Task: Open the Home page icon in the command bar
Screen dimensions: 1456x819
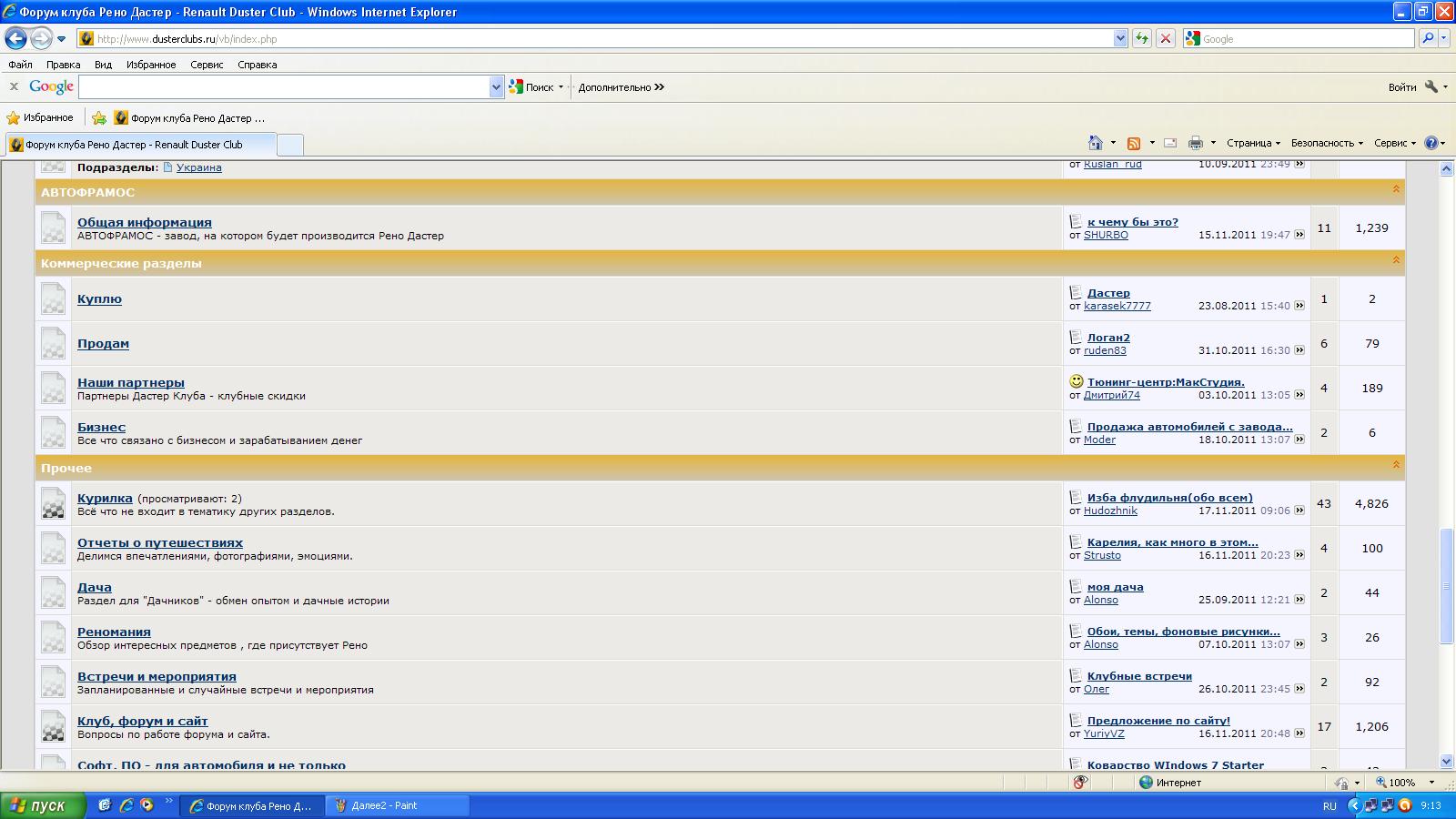Action: (1096, 143)
